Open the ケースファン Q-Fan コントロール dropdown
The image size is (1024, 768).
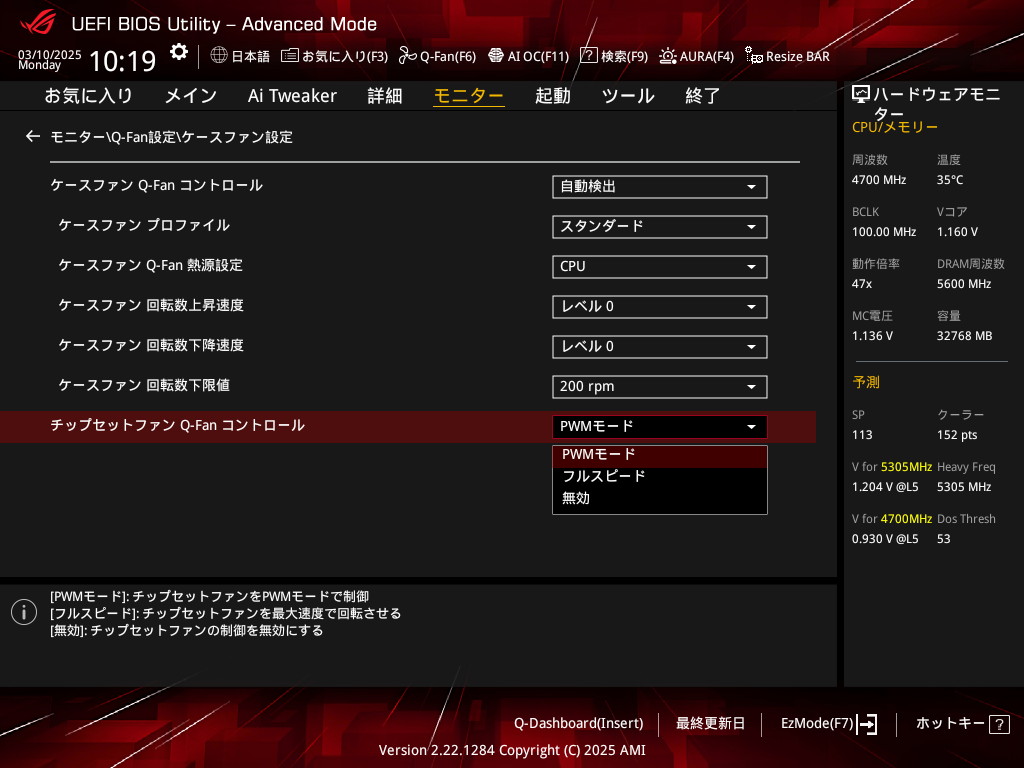pyautogui.click(x=660, y=187)
